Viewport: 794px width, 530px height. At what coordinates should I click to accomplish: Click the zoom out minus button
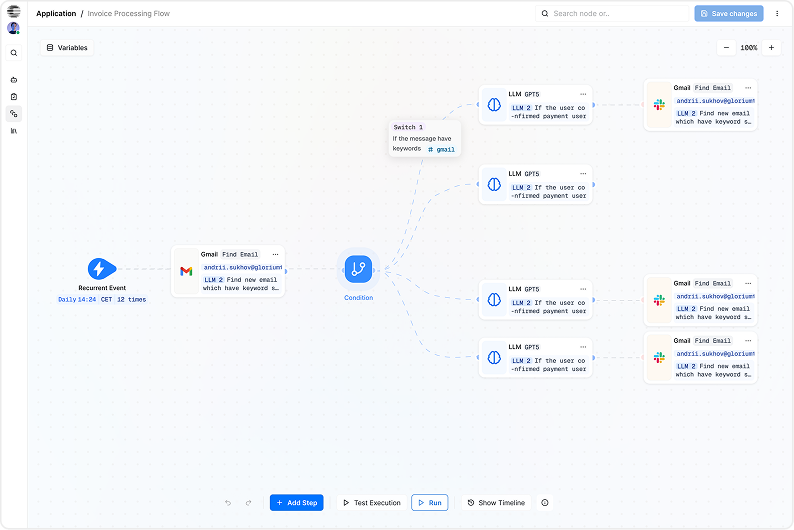[727, 47]
